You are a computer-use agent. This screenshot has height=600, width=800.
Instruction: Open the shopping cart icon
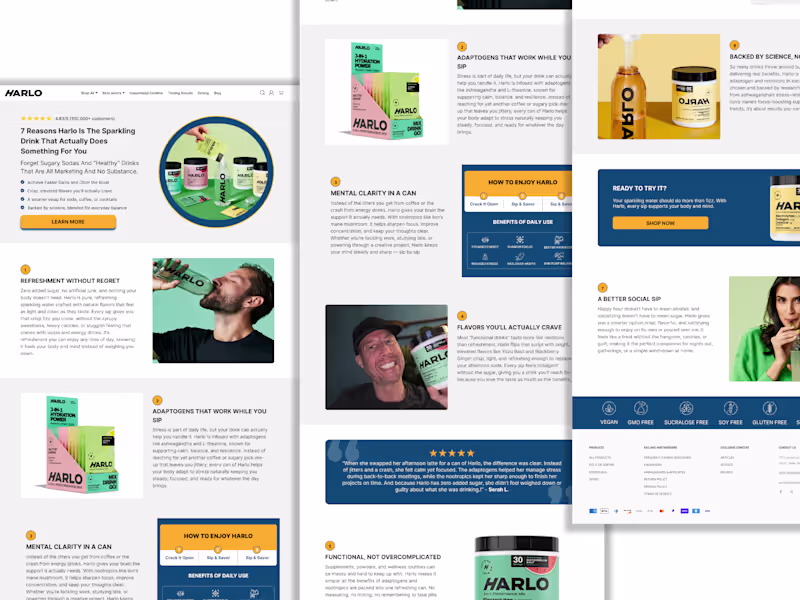tap(280, 93)
